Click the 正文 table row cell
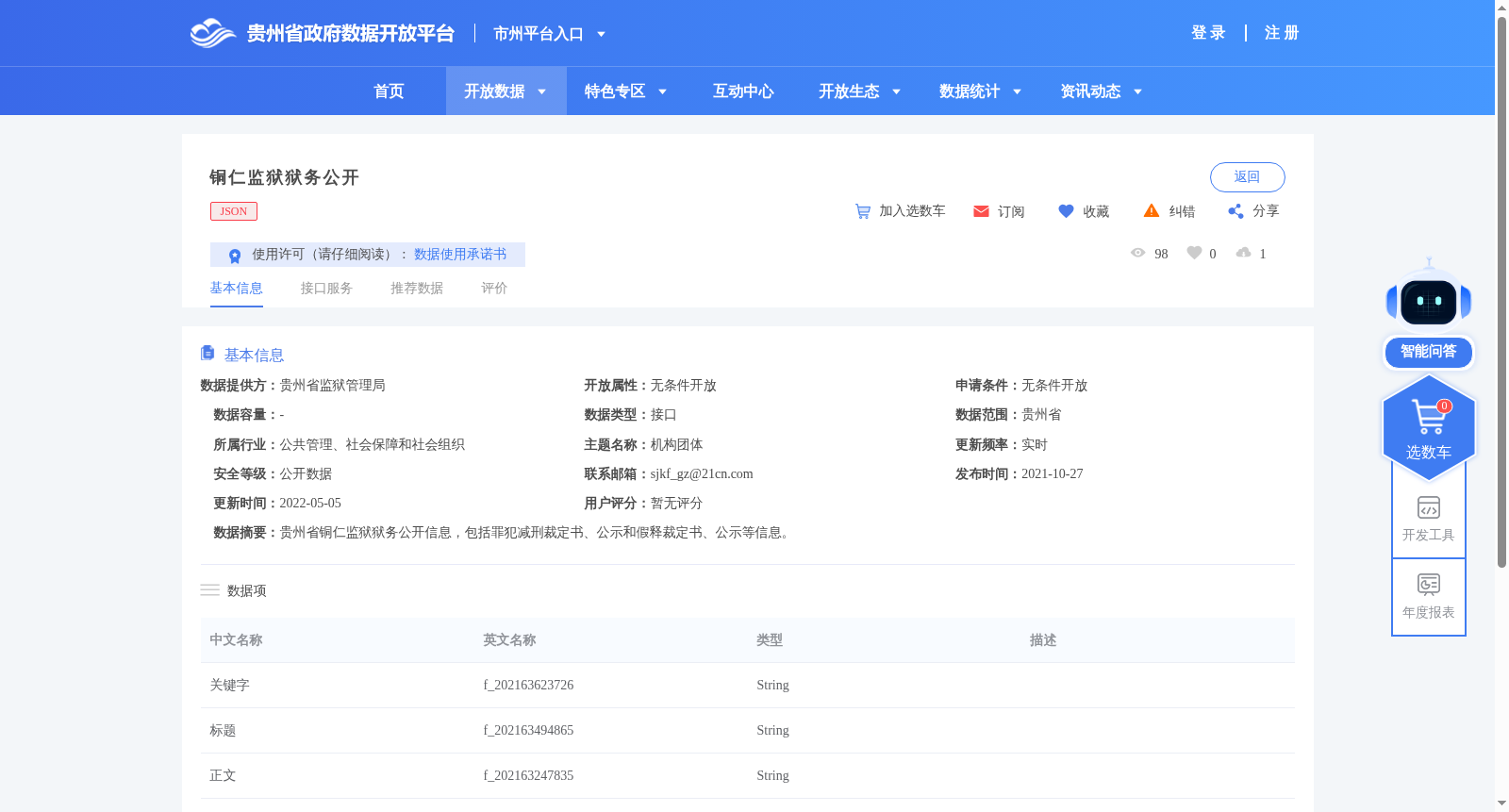Screen dimensions: 1509x812 pos(223,776)
